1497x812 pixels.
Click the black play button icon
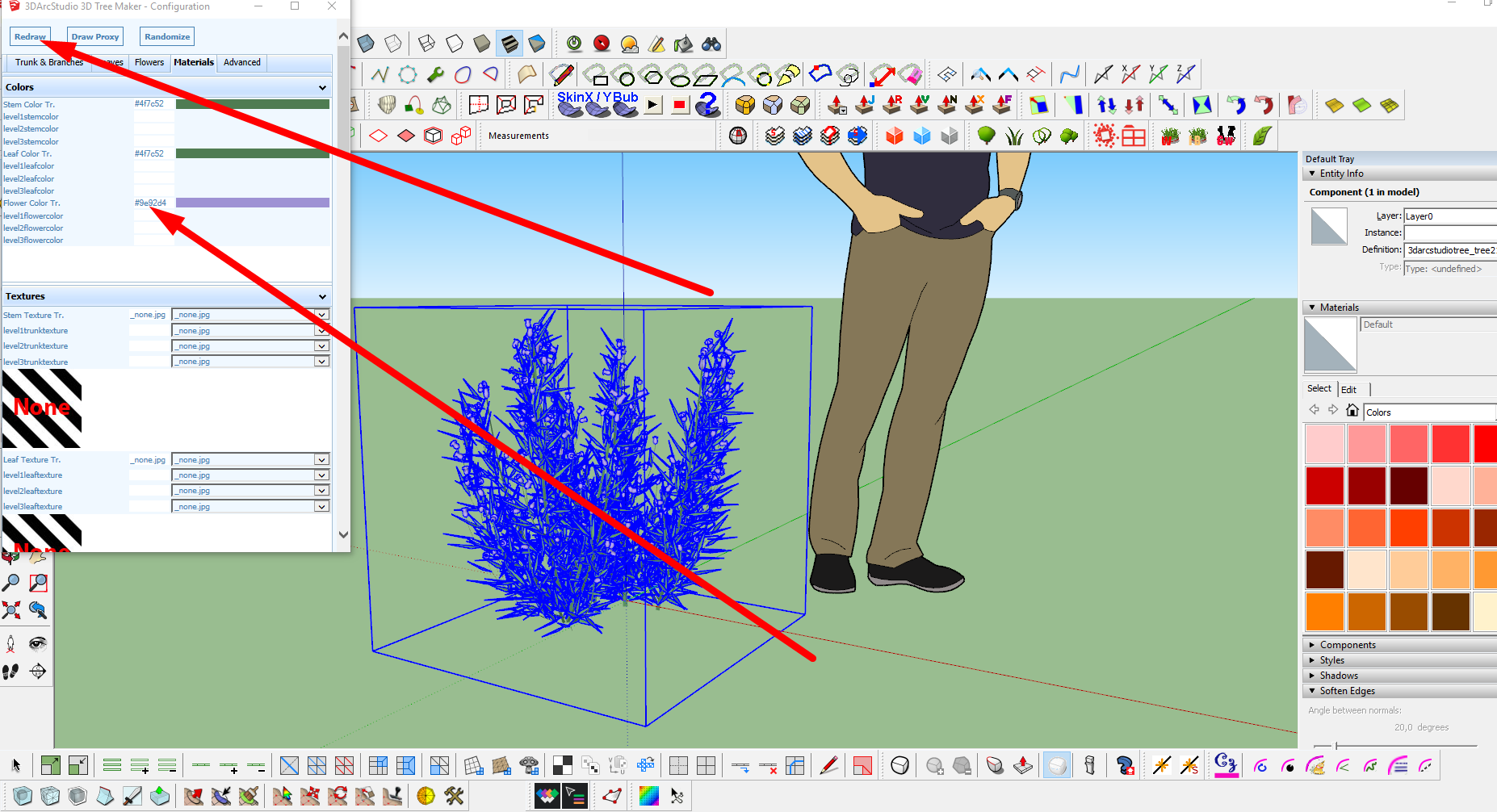click(653, 105)
